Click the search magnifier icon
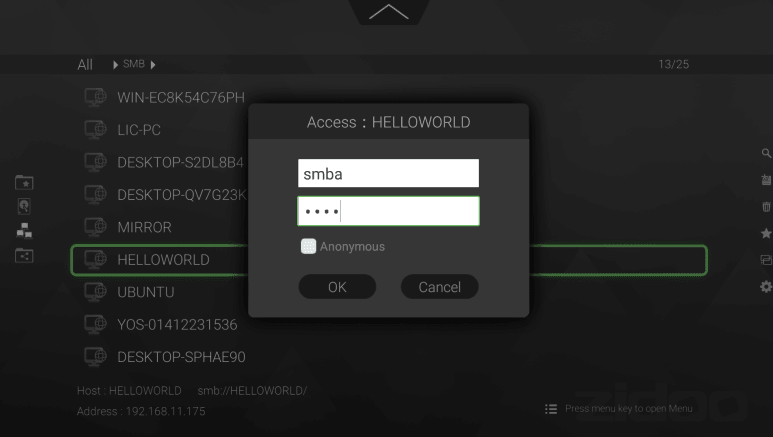 (x=766, y=153)
